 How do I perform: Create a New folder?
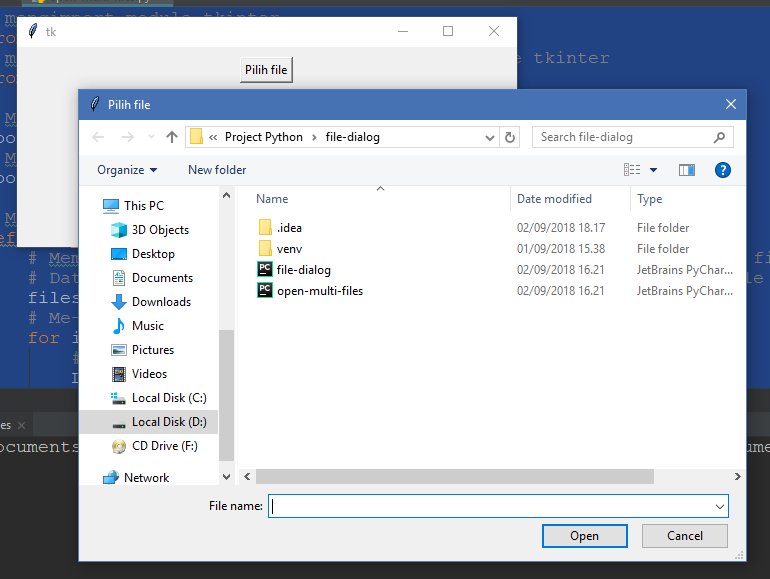[x=217, y=170]
